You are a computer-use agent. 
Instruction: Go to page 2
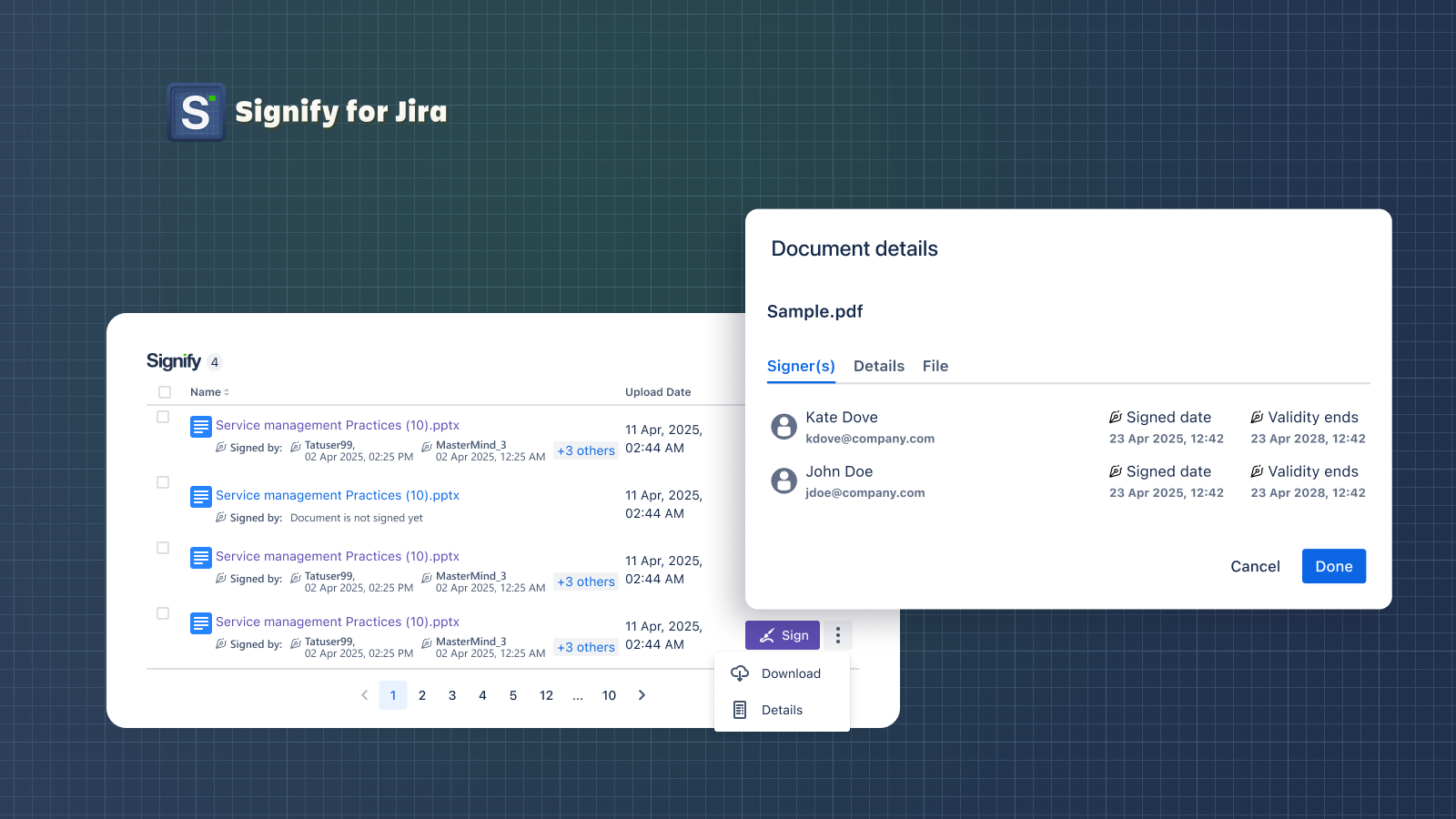pos(422,695)
